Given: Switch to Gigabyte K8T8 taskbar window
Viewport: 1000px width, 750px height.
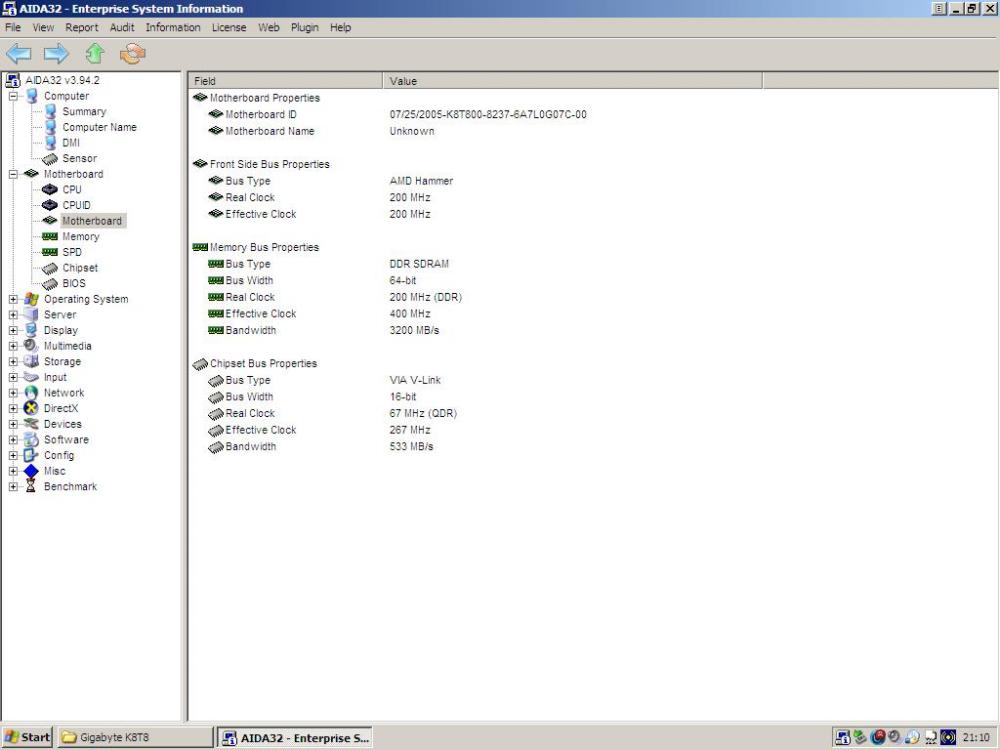Looking at the screenshot, I should coord(134,738).
